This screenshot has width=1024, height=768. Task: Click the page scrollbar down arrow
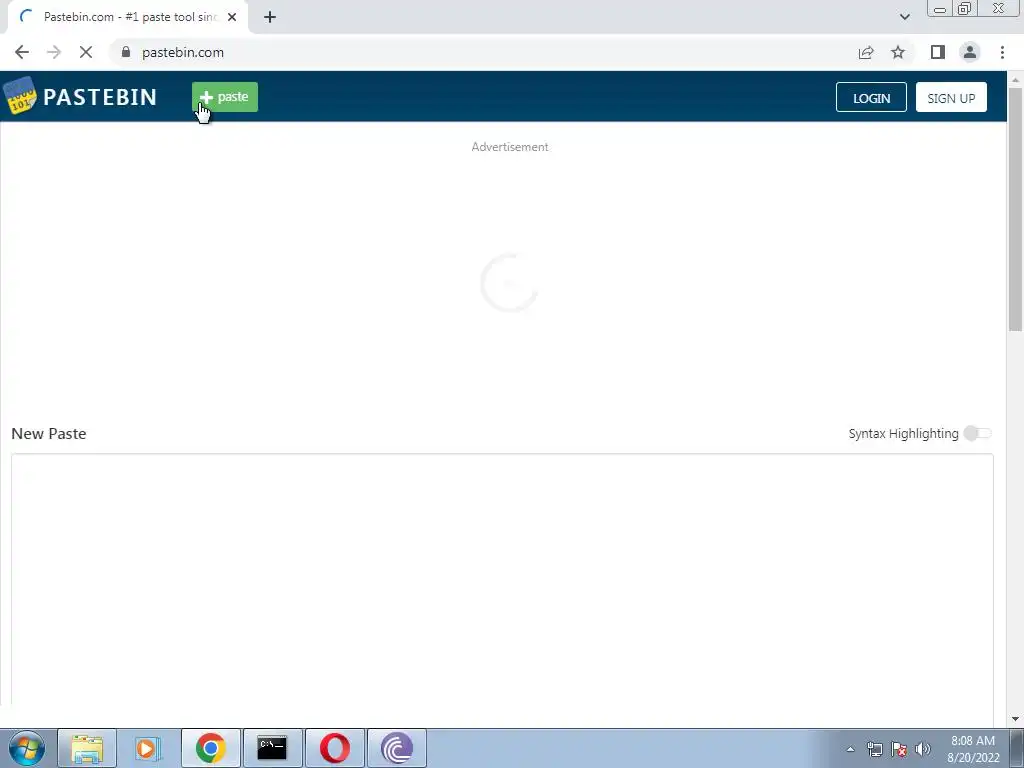coord(1015,719)
